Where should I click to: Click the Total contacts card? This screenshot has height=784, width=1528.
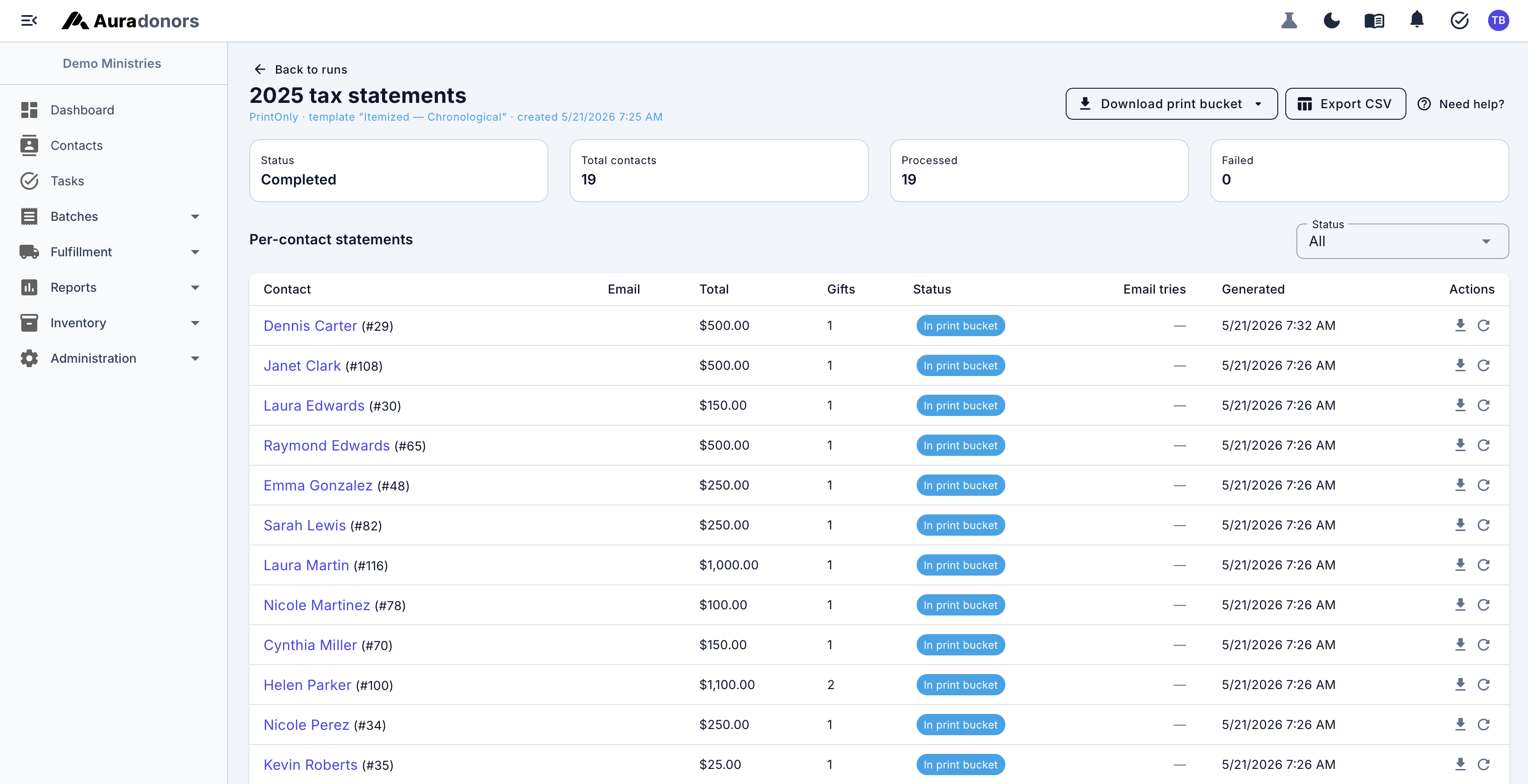[x=719, y=171]
